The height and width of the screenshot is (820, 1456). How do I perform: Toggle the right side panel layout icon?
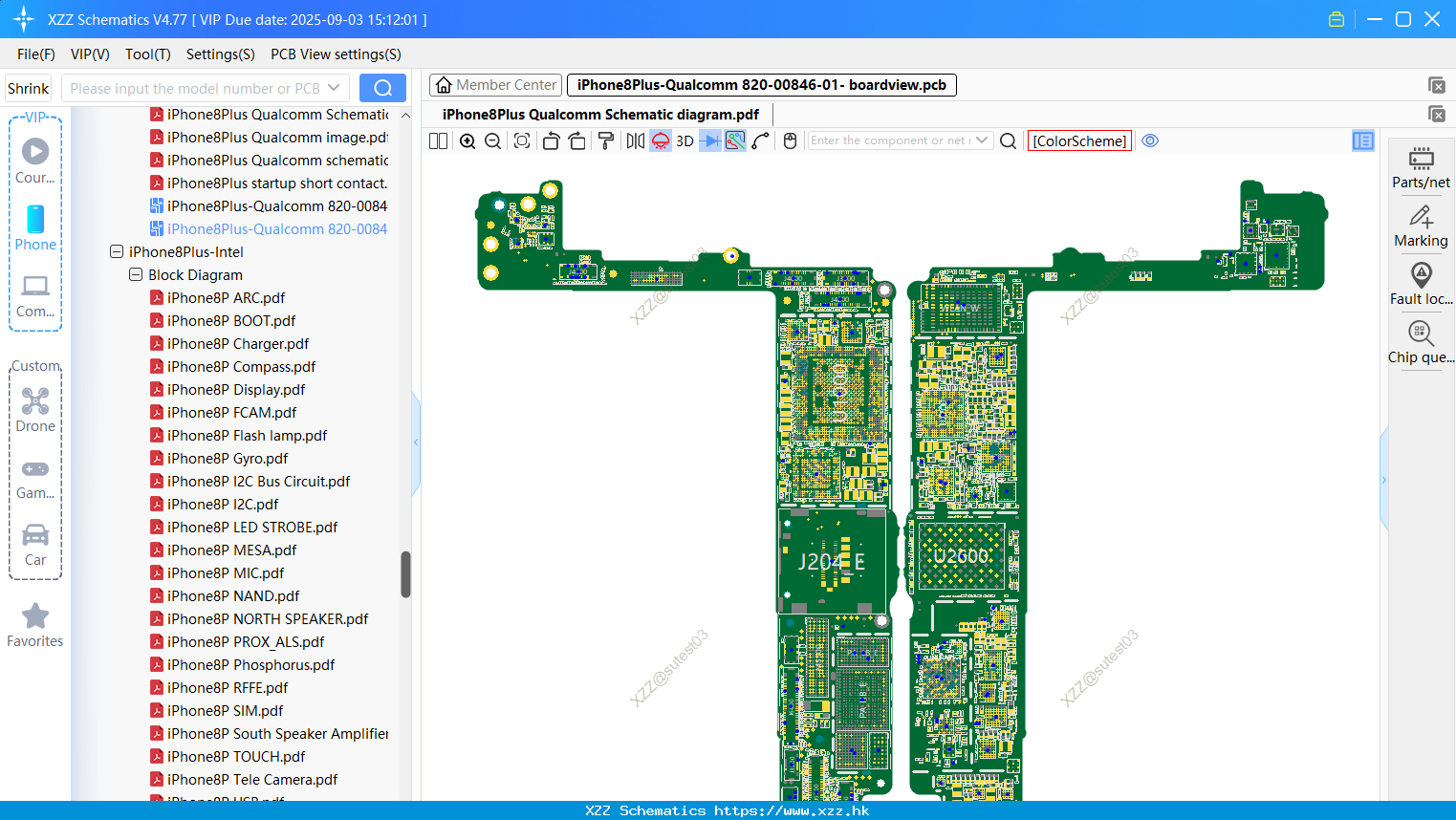(1363, 140)
